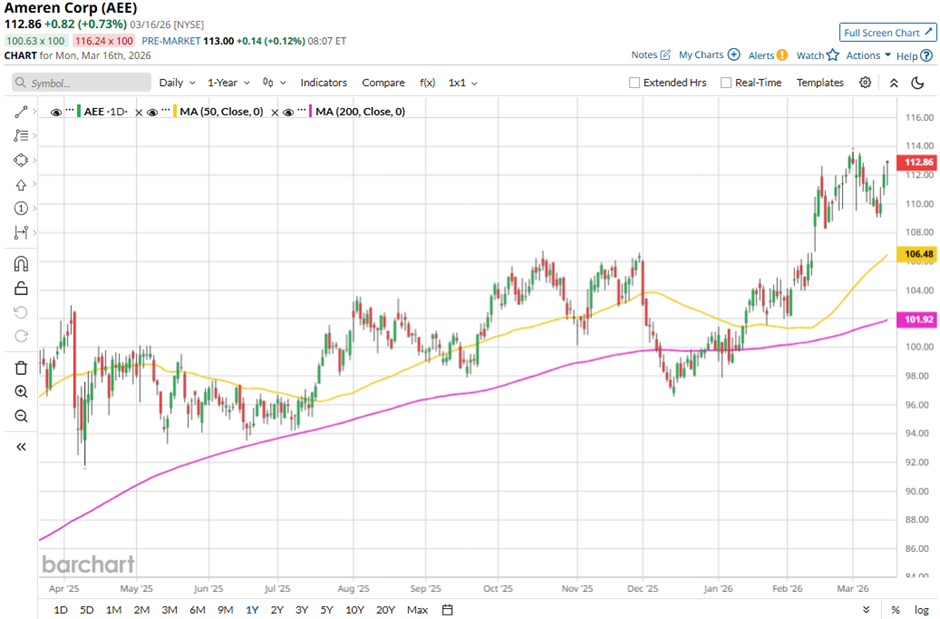Viewport: 940px width, 619px height.
Task: Delete drawings with the trash icon
Action: tap(20, 367)
